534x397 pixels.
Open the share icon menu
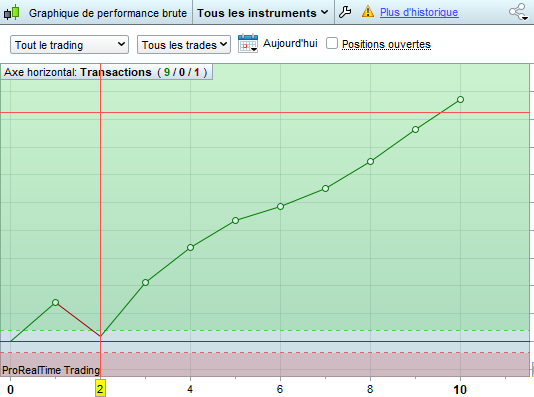tap(519, 12)
